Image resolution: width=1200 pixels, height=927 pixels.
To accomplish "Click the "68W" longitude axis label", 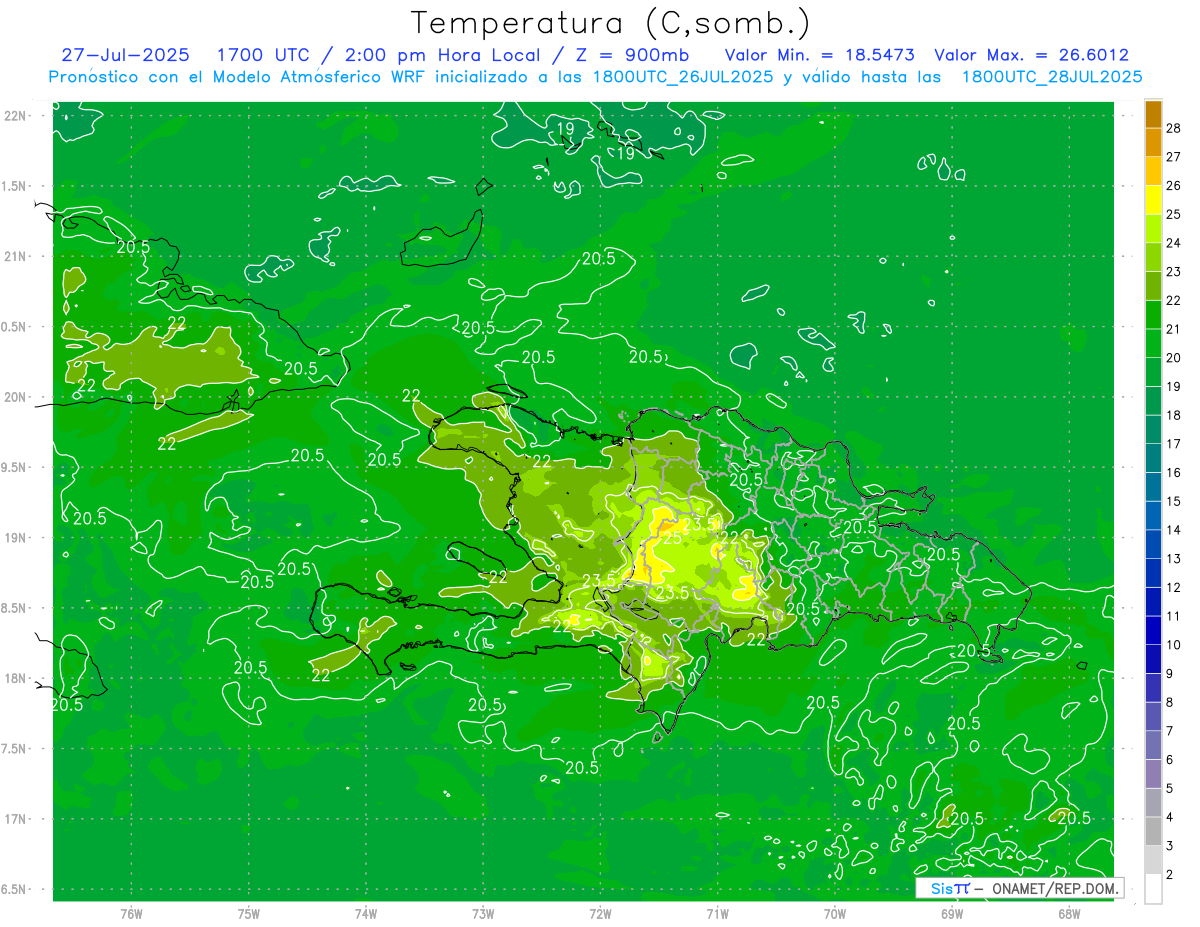I will click(1069, 913).
